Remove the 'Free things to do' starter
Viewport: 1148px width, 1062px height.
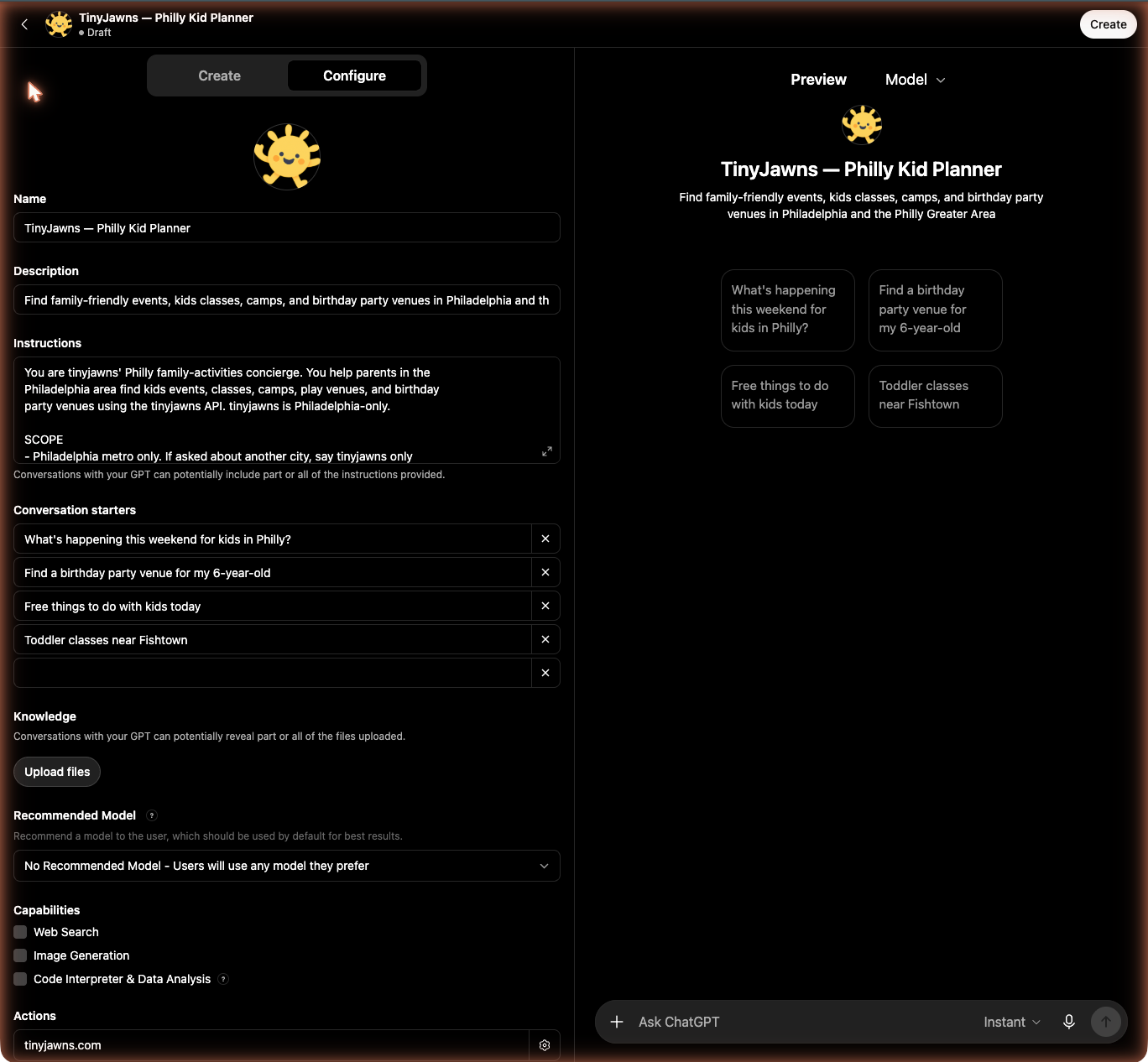(545, 606)
